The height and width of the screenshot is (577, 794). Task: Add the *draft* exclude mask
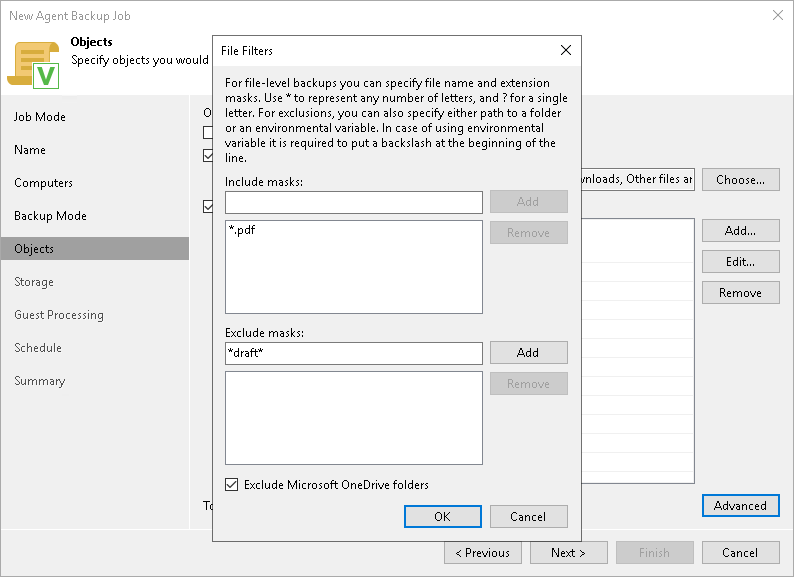pyautogui.click(x=528, y=353)
